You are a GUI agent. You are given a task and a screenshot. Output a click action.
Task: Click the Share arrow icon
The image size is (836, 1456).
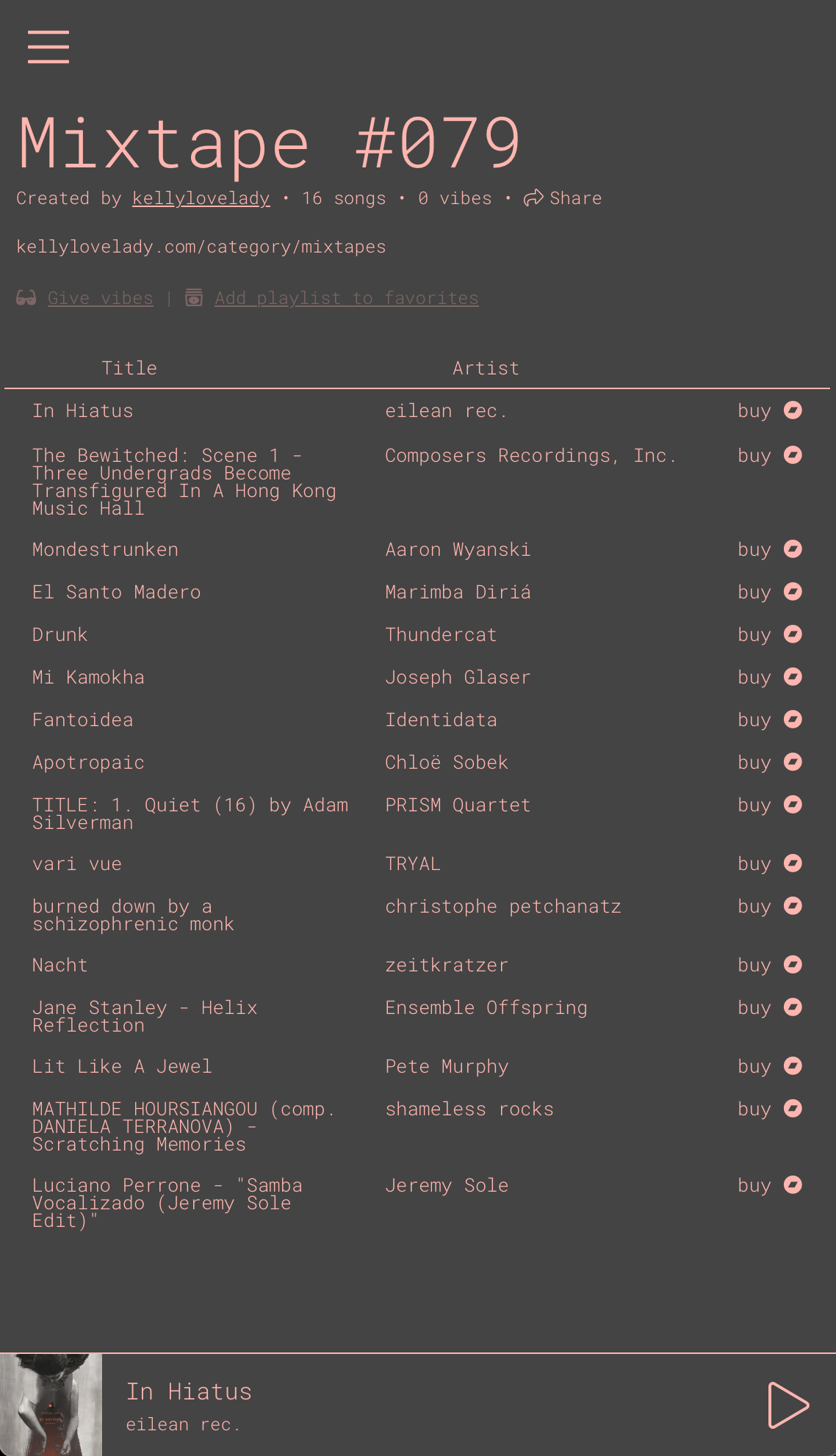[533, 198]
